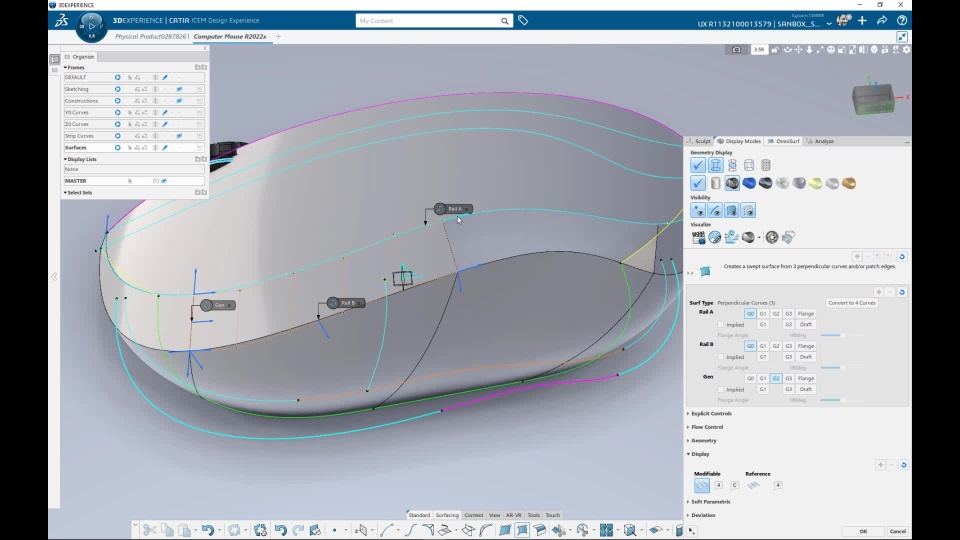Toggle the Rail B Implied checkbox
Viewport: 960px width, 540px height.
tap(721, 357)
